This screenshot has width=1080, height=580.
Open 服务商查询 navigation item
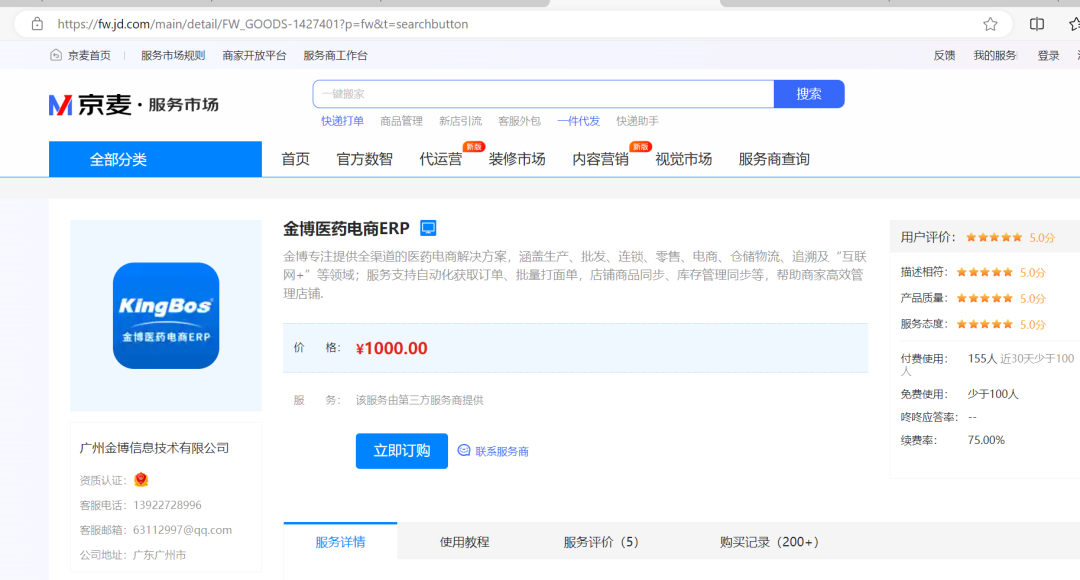(774, 159)
